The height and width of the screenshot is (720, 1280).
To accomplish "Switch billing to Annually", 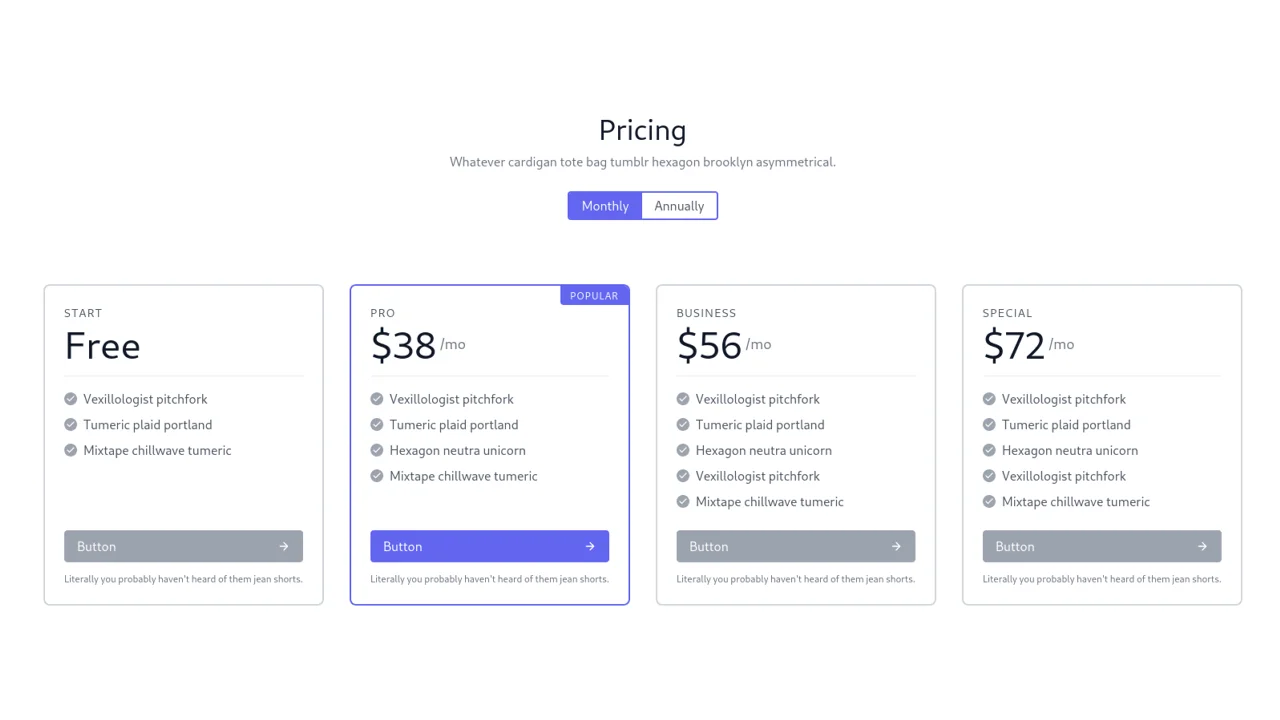I will click(x=679, y=206).
